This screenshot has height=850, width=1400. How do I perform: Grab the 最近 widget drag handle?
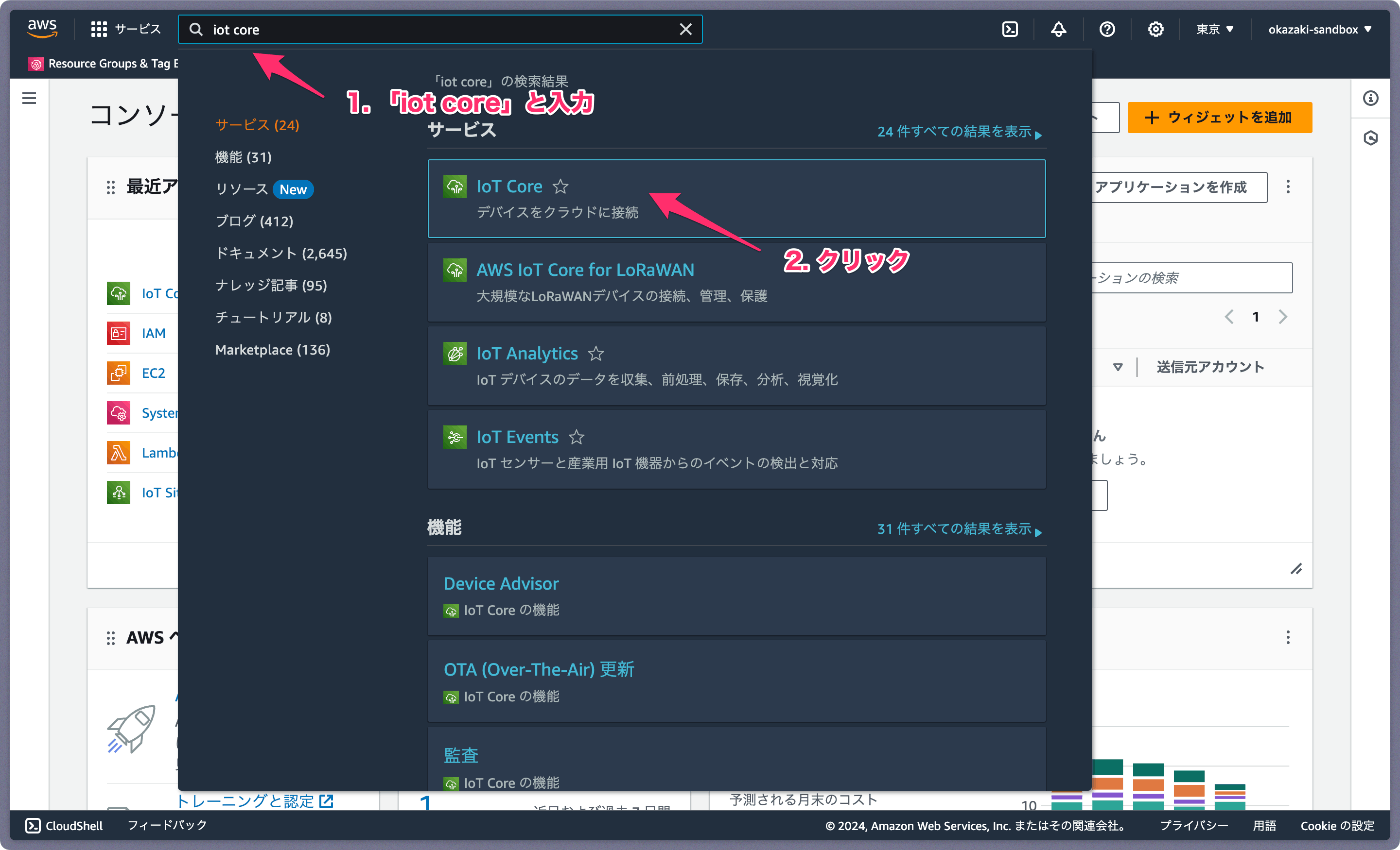111,187
